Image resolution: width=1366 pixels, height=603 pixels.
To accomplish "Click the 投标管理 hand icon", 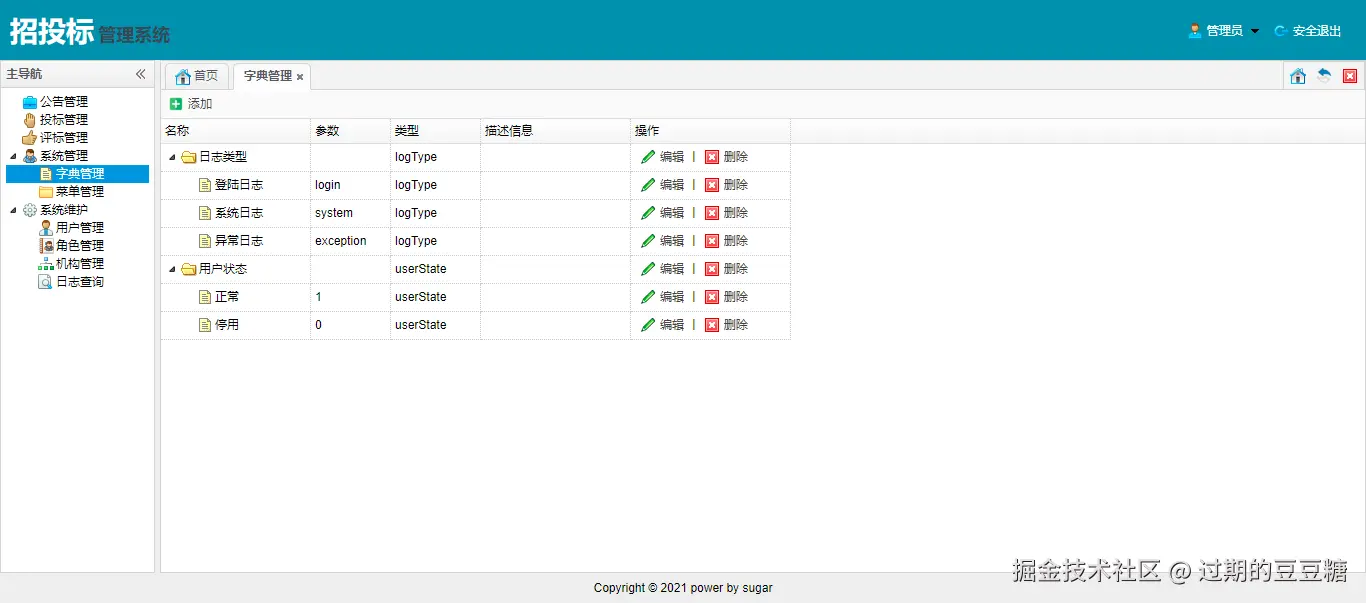I will [x=30, y=120].
